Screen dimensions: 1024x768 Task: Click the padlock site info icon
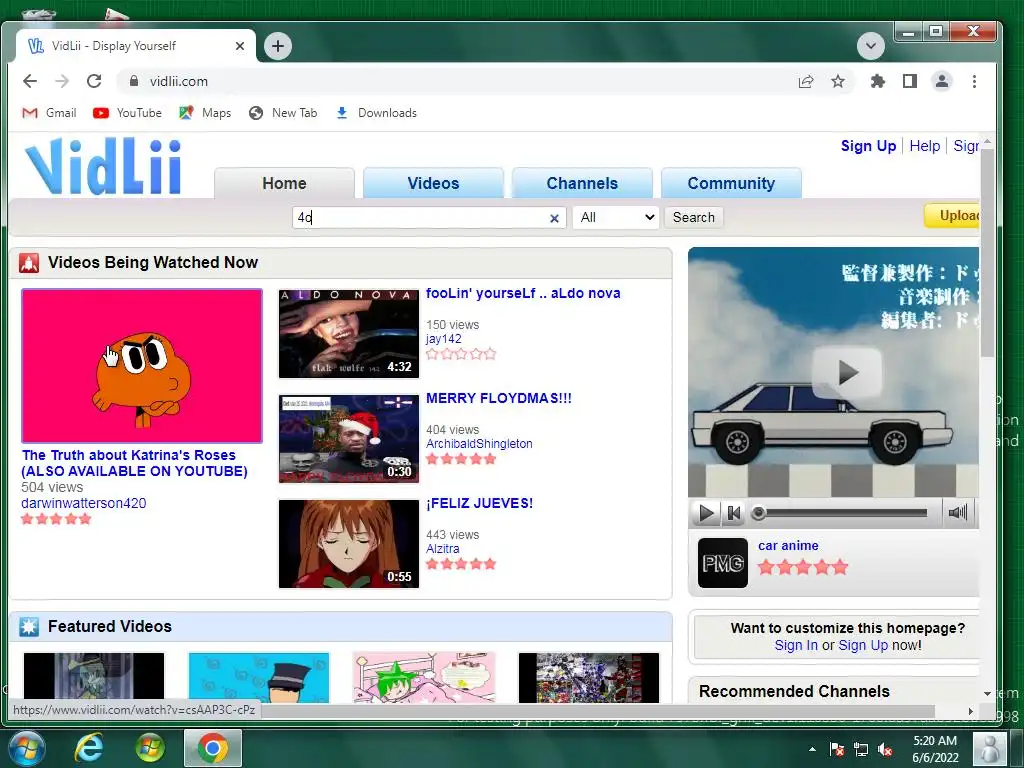(x=134, y=81)
